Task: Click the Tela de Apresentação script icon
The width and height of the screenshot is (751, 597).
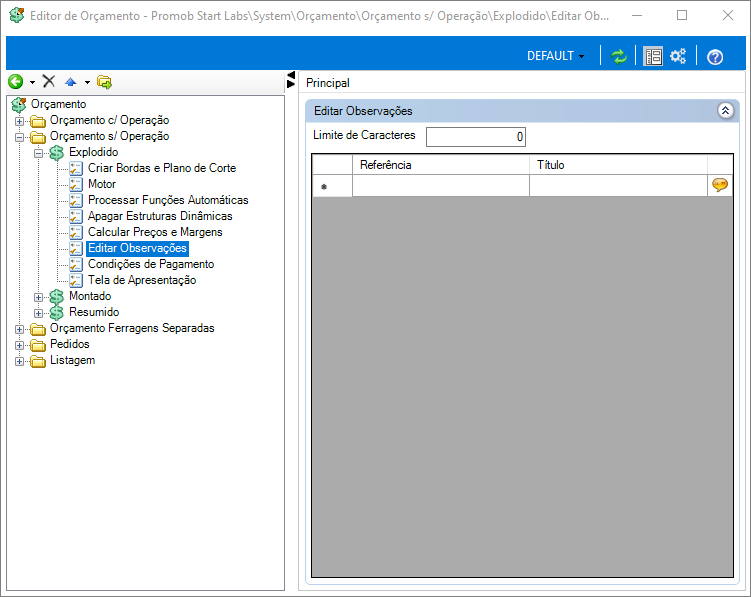Action: coord(76,280)
